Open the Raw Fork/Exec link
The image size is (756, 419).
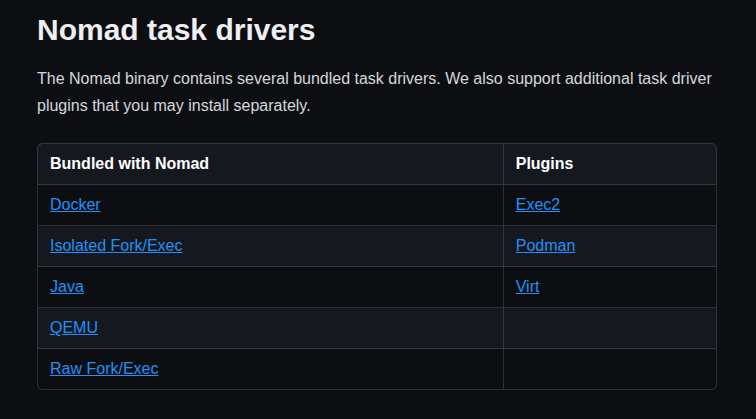pyautogui.click(x=104, y=368)
